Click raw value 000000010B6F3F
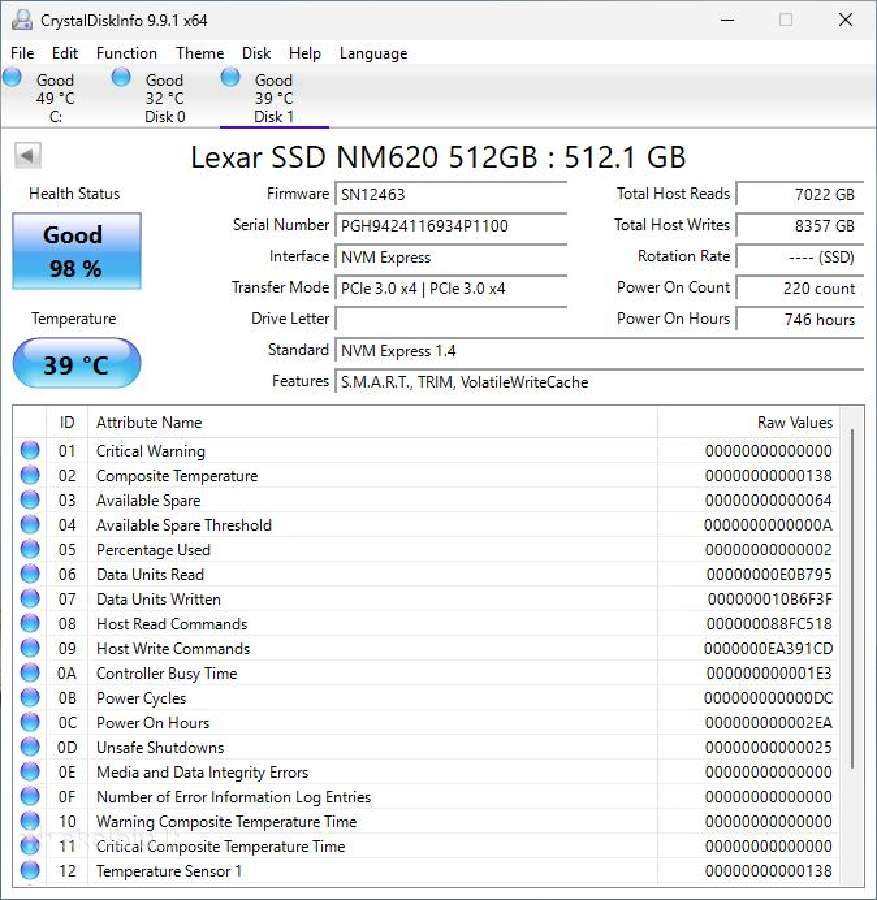Viewport: 877px width, 900px height. [x=770, y=599]
